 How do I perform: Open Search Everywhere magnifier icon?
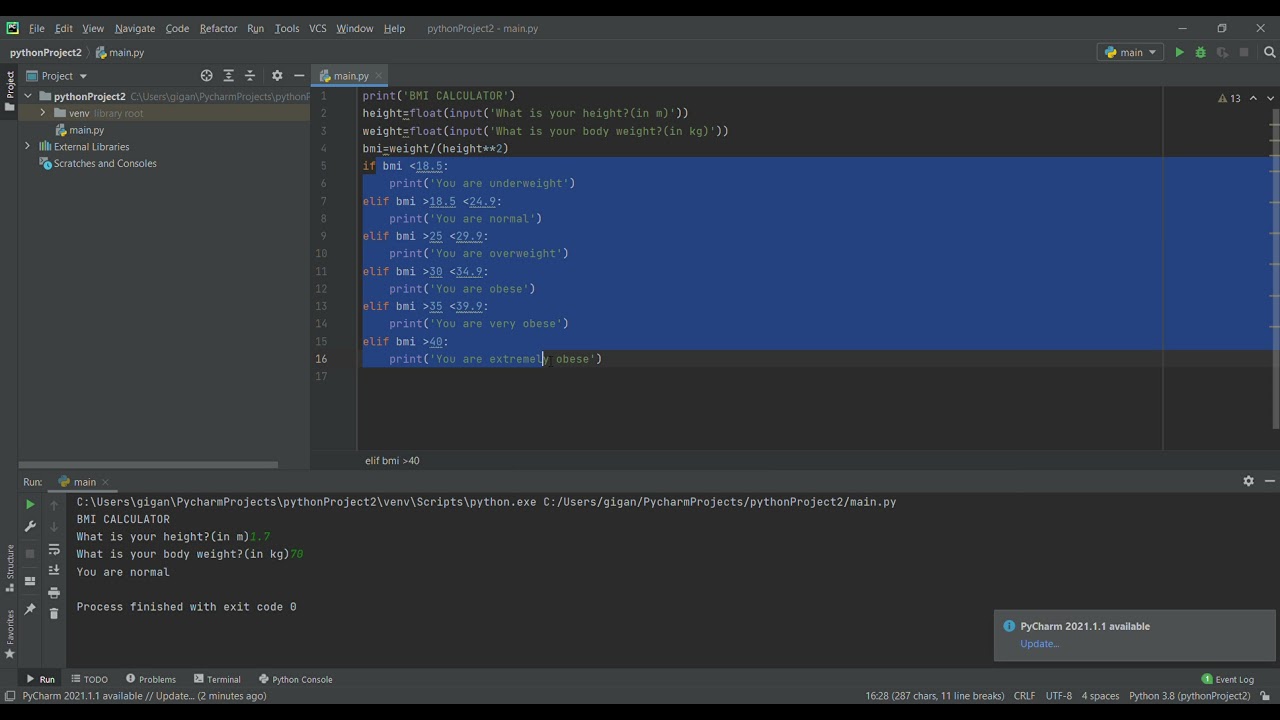(x=1270, y=52)
